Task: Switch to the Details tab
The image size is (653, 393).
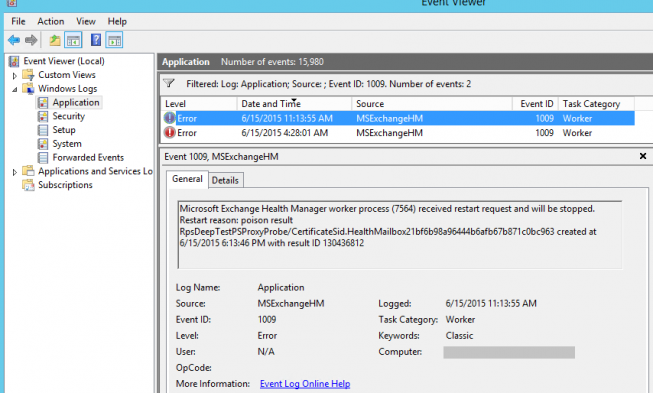Action: 225,180
